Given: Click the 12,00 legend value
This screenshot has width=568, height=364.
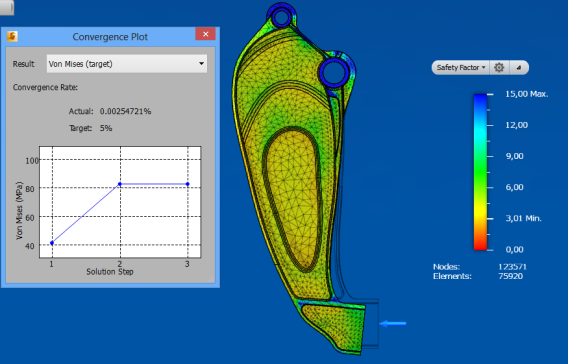Looking at the screenshot, I should click(x=517, y=125).
